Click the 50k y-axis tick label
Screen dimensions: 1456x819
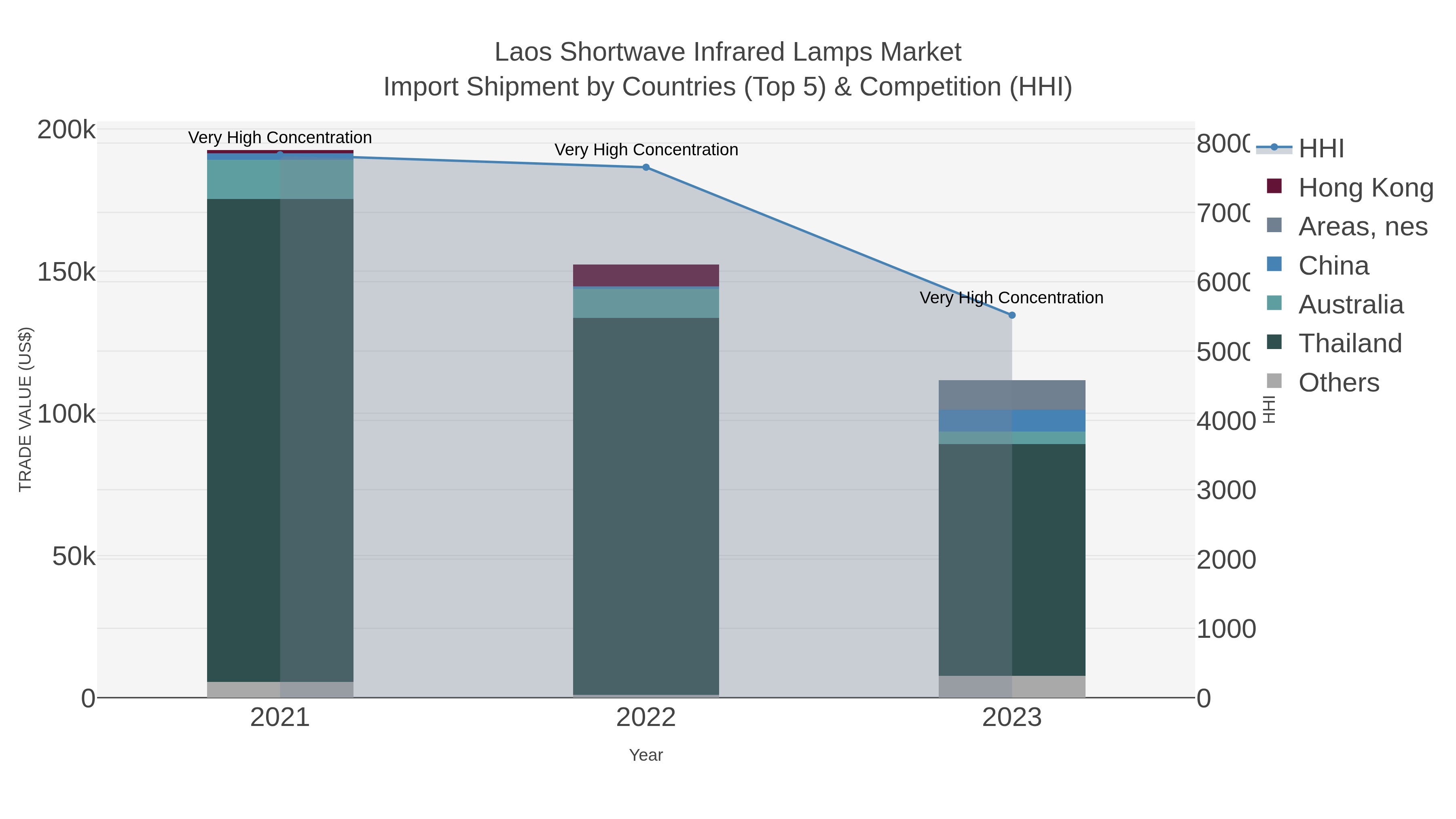pos(74,557)
